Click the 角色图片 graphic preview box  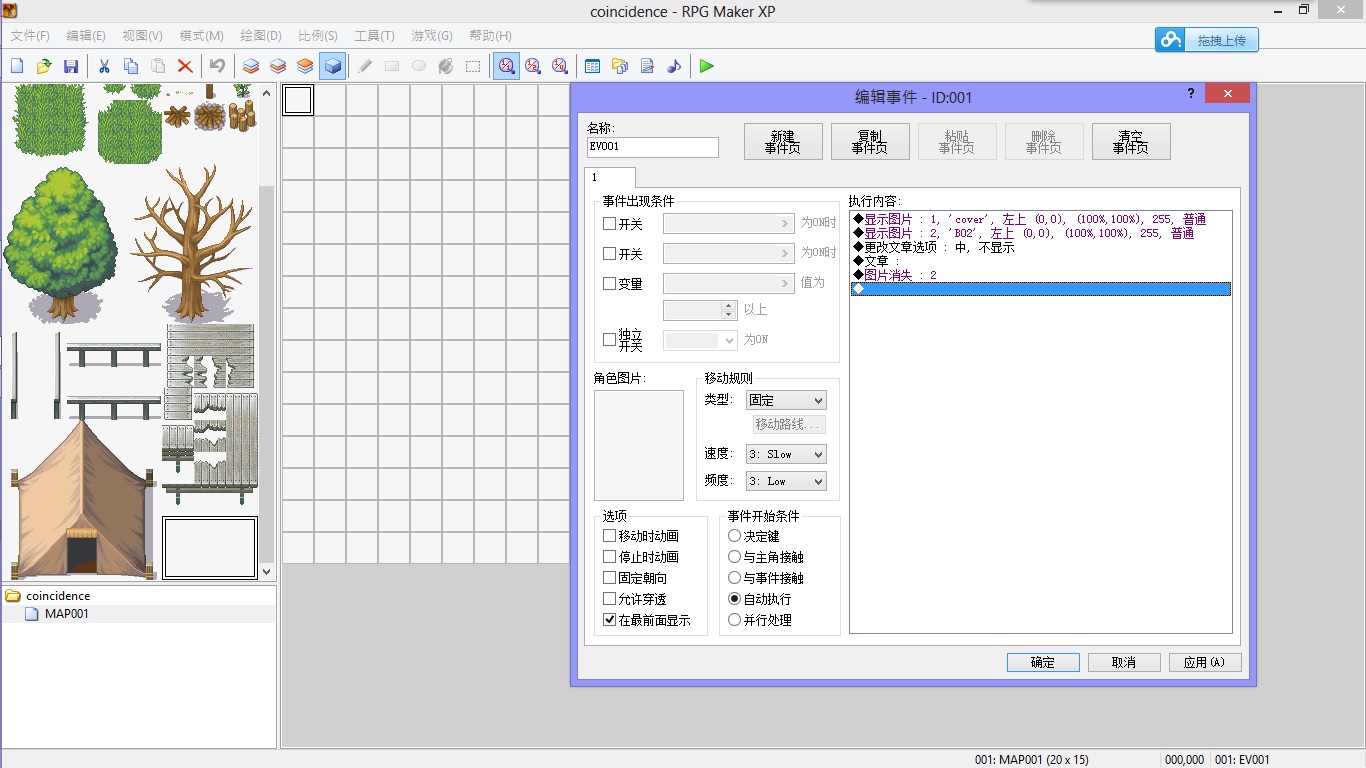[639, 445]
